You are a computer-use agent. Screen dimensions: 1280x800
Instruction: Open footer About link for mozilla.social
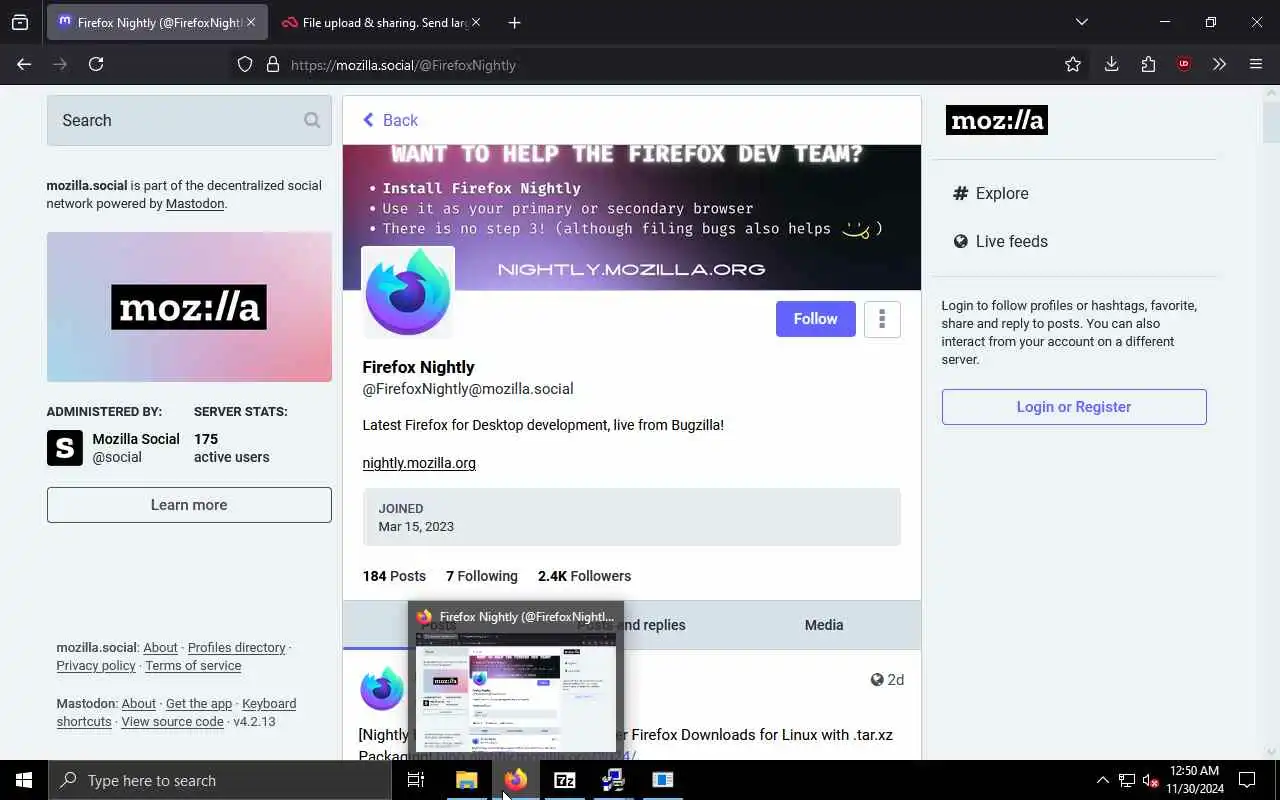point(160,648)
